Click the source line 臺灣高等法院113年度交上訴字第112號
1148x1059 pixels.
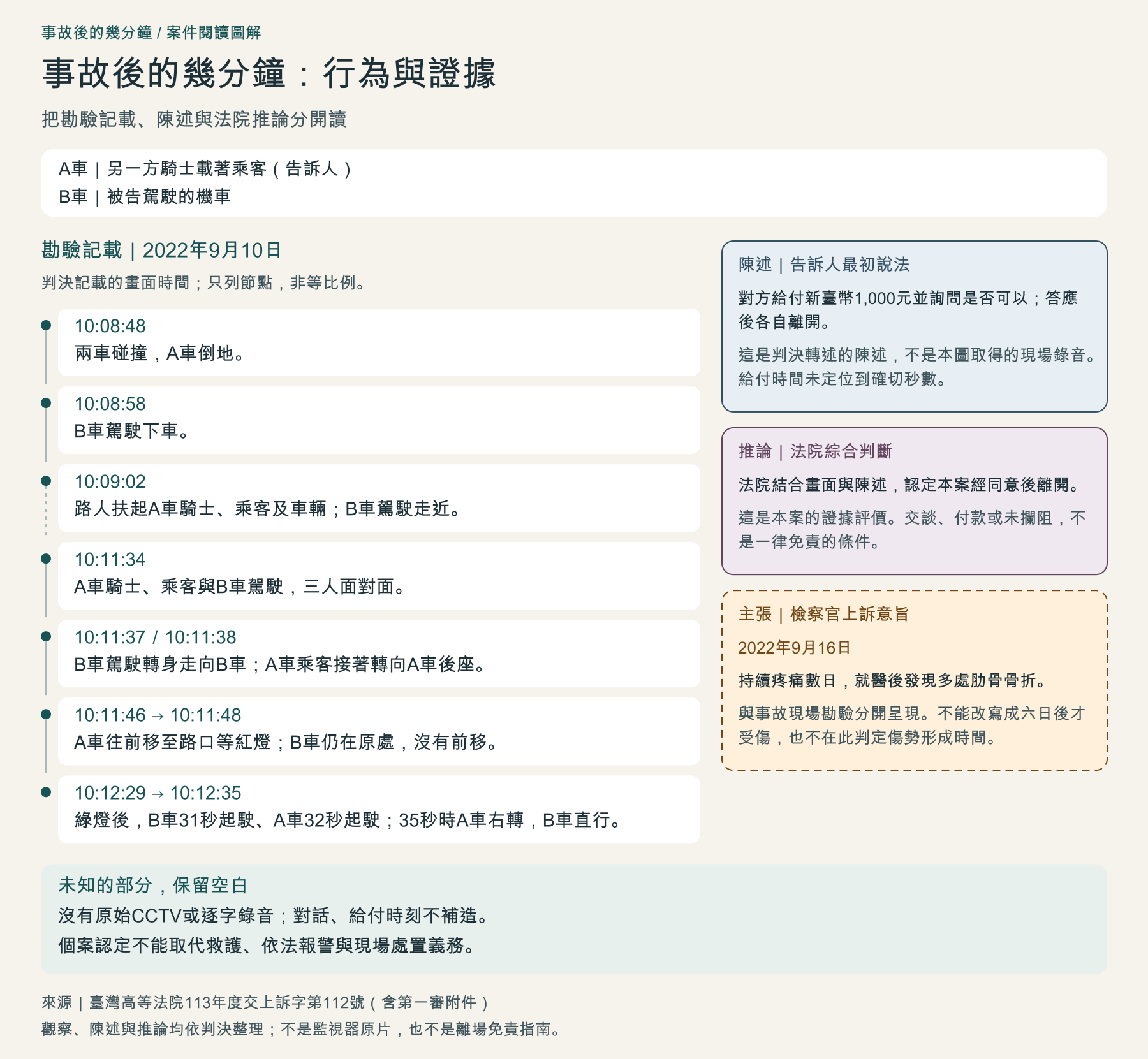[x=227, y=1002]
